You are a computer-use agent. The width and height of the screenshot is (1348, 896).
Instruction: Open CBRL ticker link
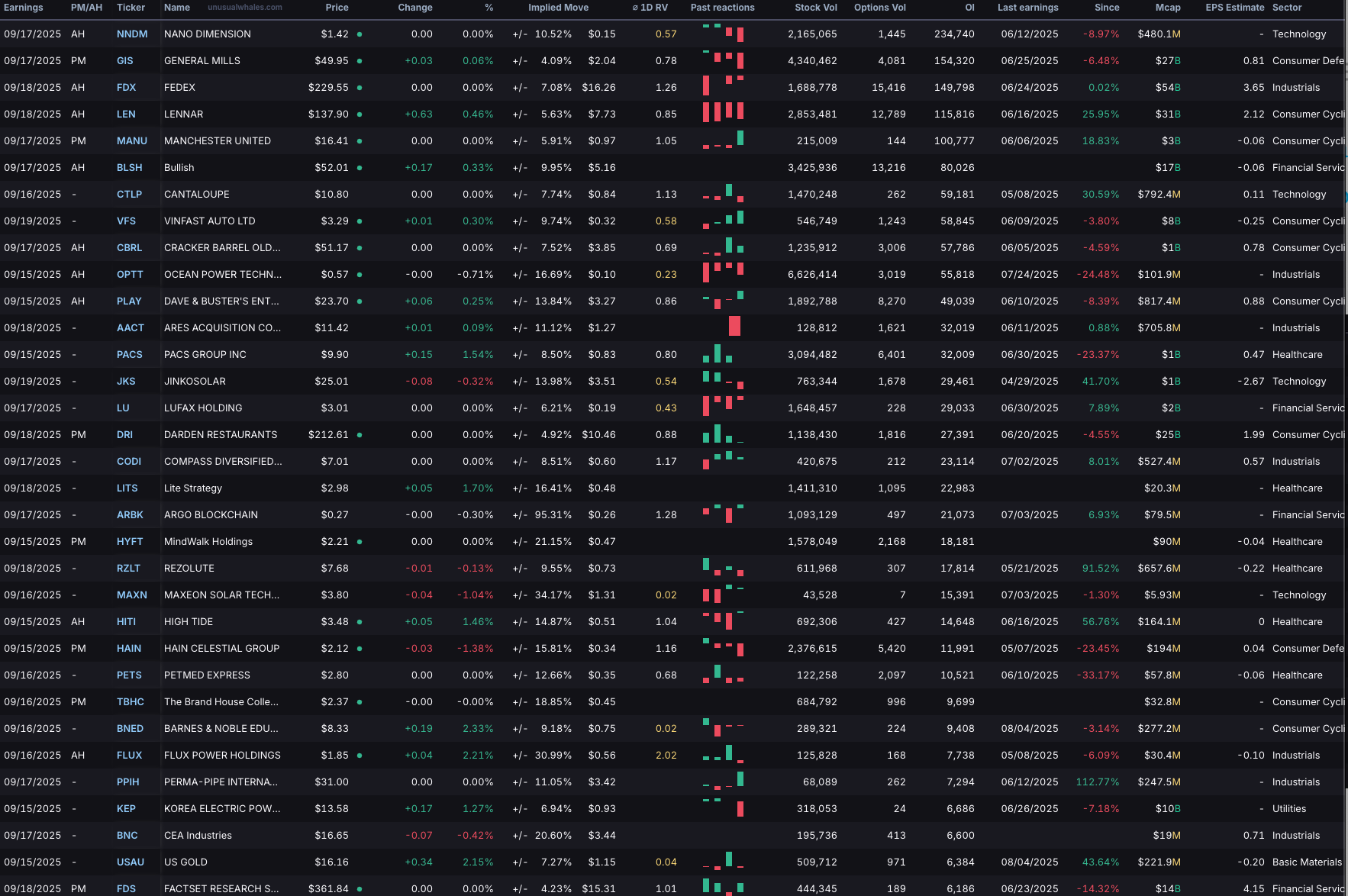pos(130,248)
